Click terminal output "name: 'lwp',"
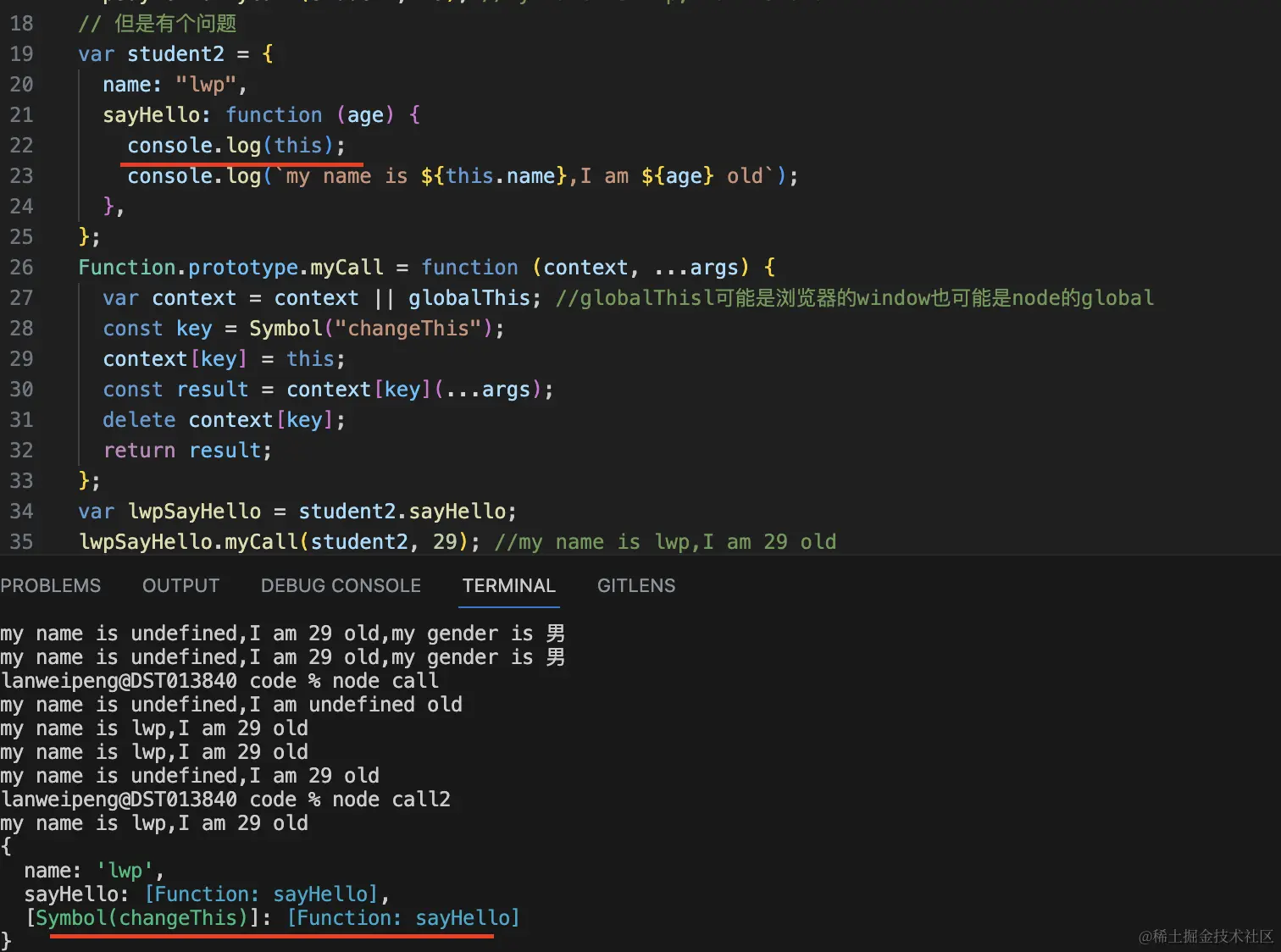 [x=94, y=871]
